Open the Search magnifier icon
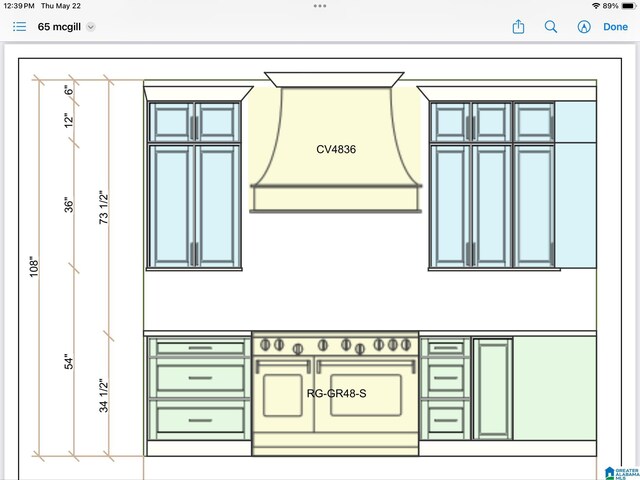 click(551, 27)
